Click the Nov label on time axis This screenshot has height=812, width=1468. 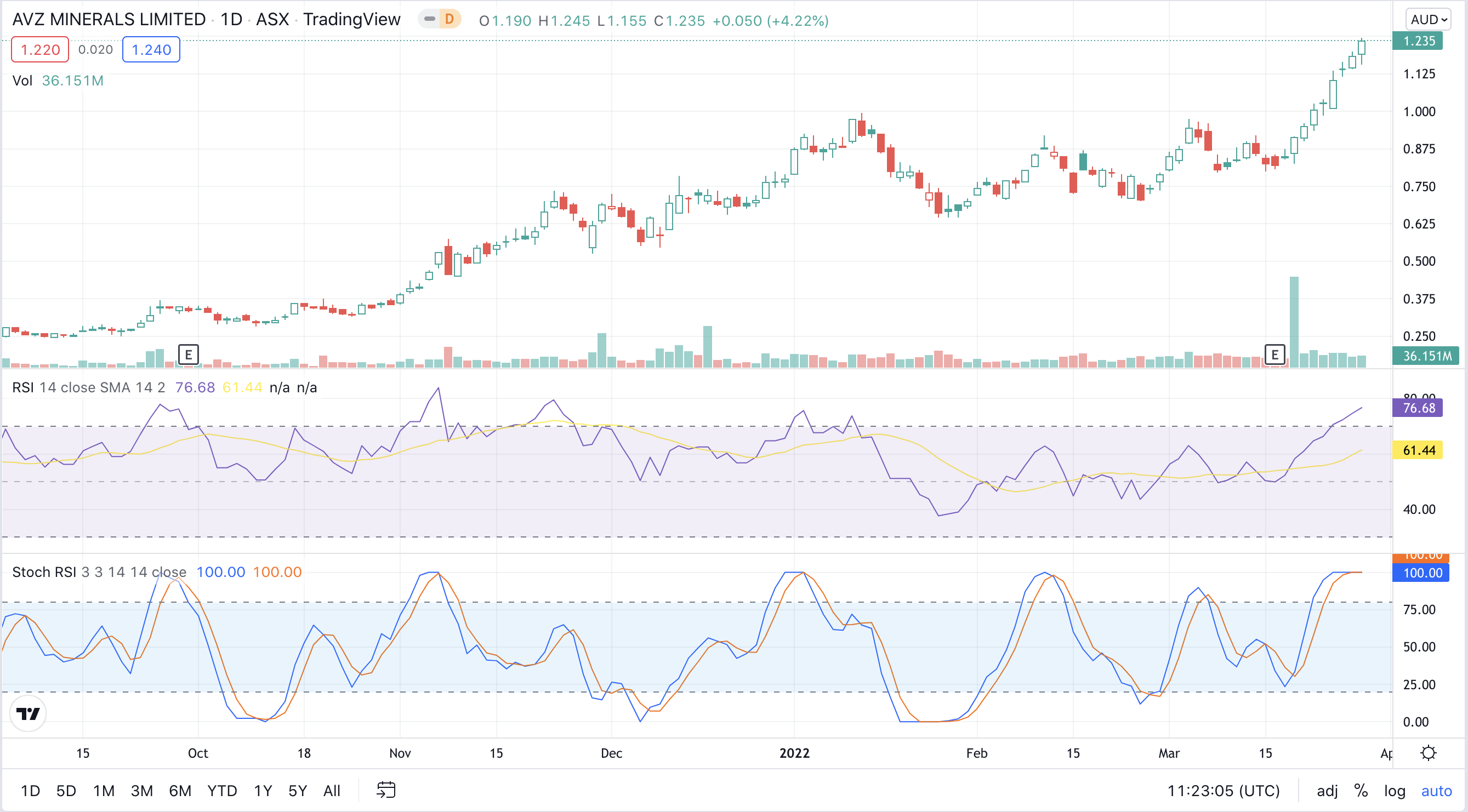point(400,753)
